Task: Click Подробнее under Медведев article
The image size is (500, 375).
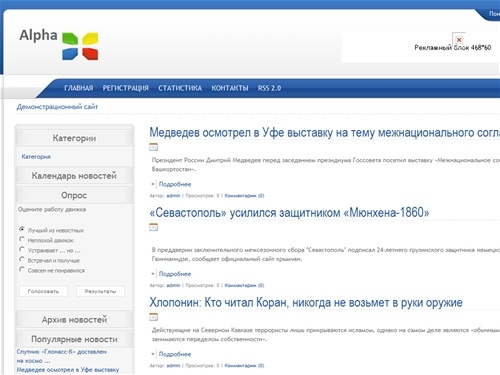Action: tap(175, 184)
